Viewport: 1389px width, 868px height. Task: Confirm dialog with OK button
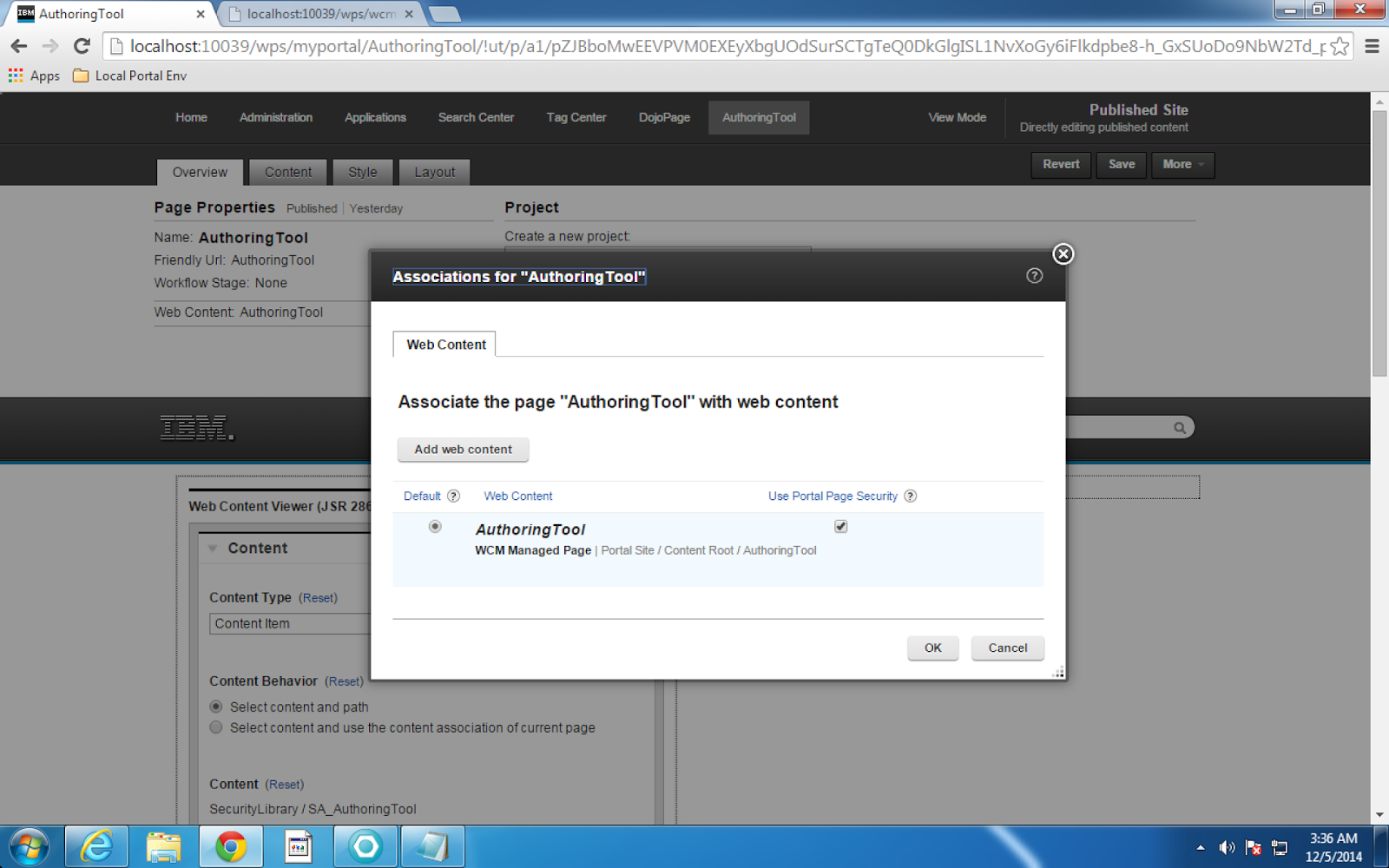coord(932,648)
